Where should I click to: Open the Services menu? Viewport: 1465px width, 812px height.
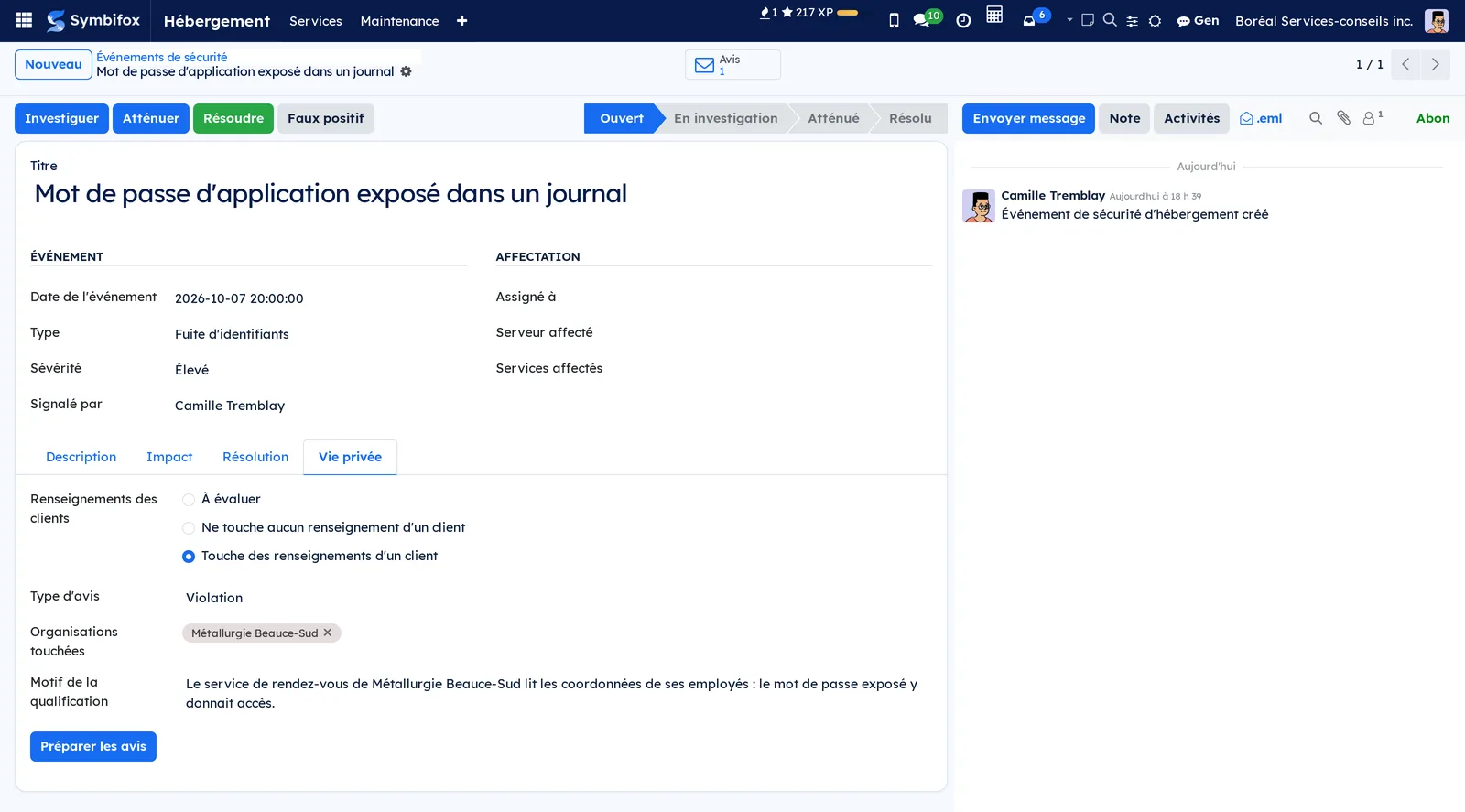point(316,21)
